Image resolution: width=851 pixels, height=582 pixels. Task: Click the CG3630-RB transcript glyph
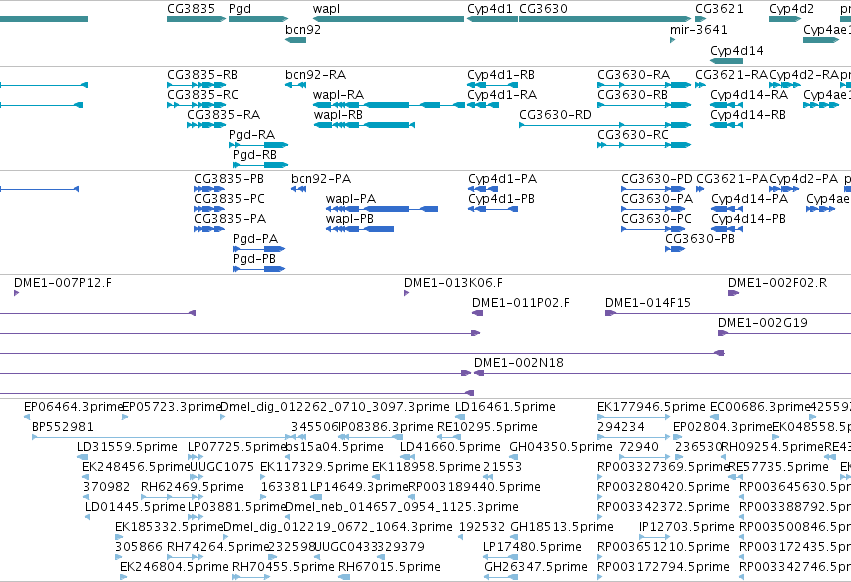coord(644,105)
